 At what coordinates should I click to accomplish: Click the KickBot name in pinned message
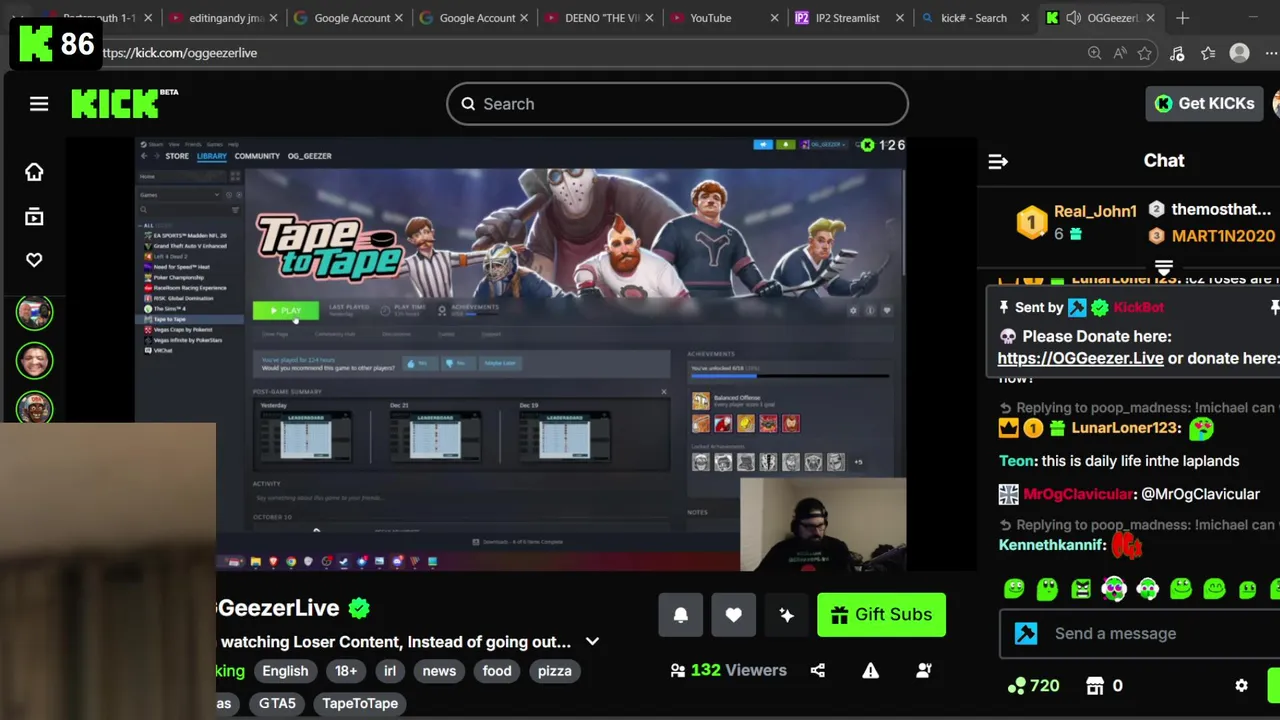pos(1138,308)
